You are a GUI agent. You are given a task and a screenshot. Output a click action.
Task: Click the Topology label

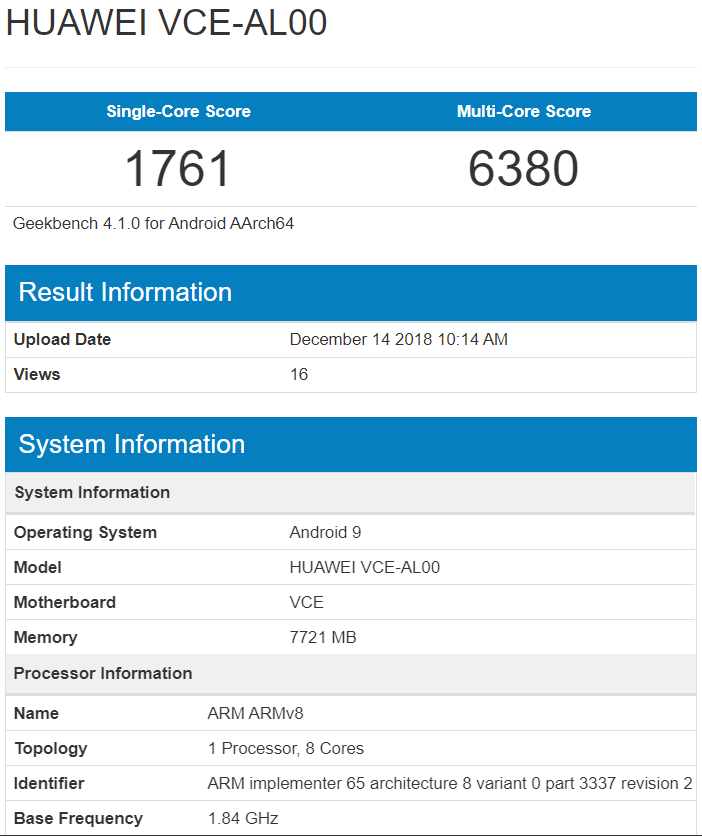coord(51,749)
